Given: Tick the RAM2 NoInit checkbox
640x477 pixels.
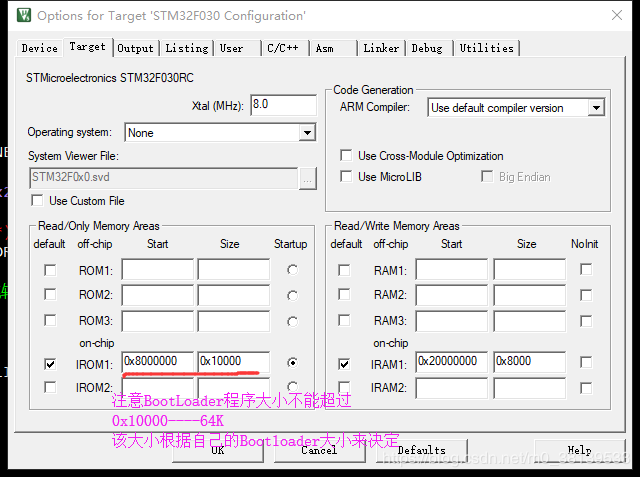Looking at the screenshot, I should 586,295.
